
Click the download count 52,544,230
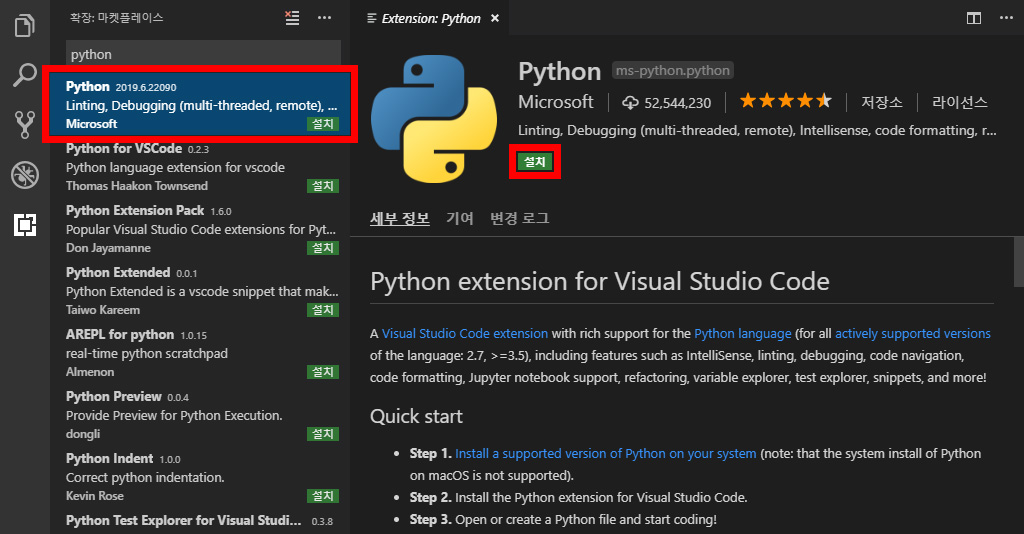pos(666,102)
